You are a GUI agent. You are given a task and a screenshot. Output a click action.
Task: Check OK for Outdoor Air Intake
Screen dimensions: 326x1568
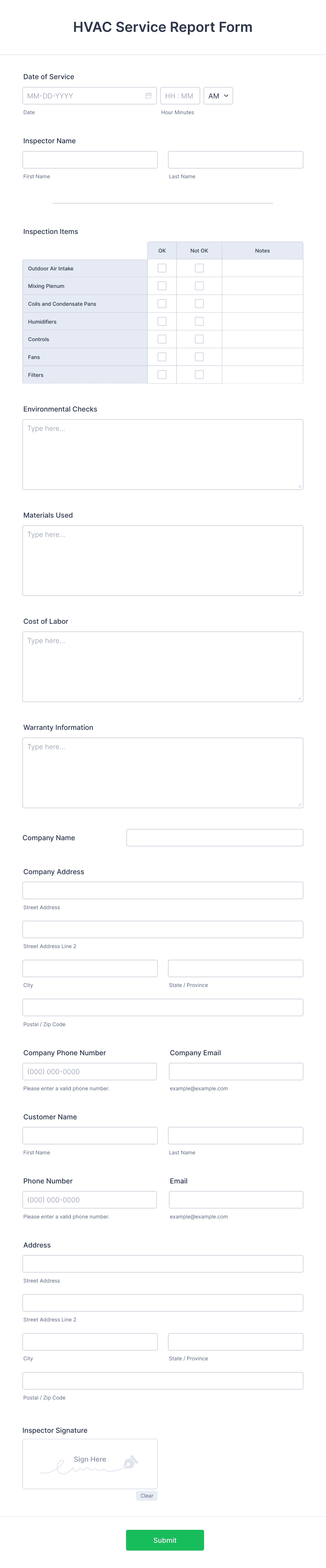click(x=162, y=268)
